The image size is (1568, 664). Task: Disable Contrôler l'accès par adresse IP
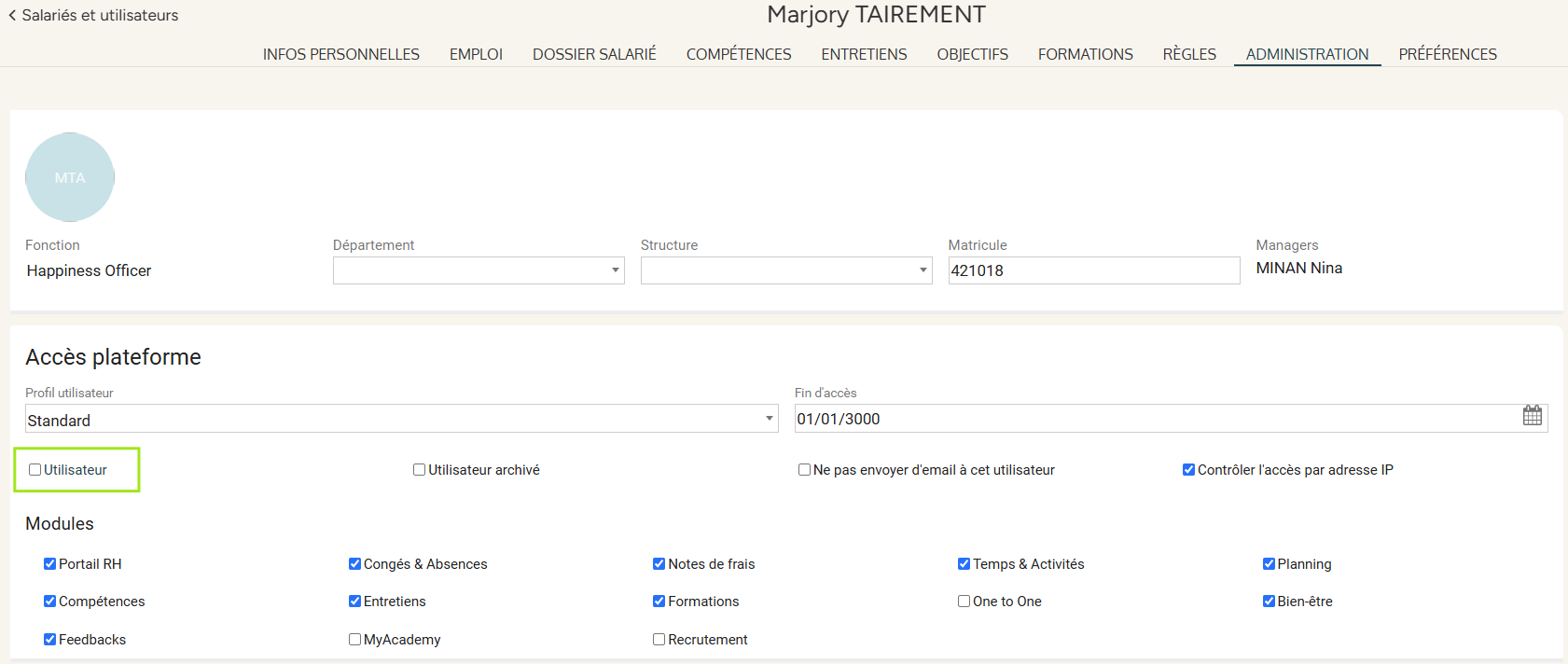[x=1188, y=470]
